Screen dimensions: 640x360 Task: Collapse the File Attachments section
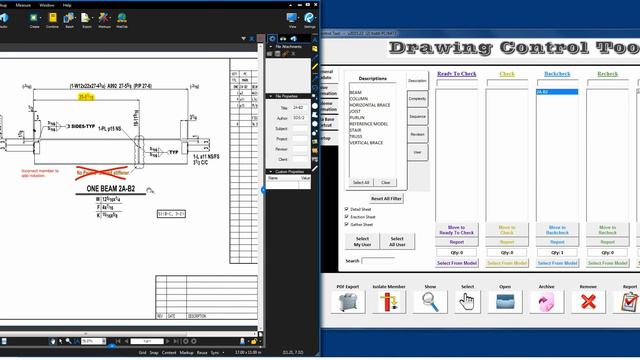click(x=270, y=47)
